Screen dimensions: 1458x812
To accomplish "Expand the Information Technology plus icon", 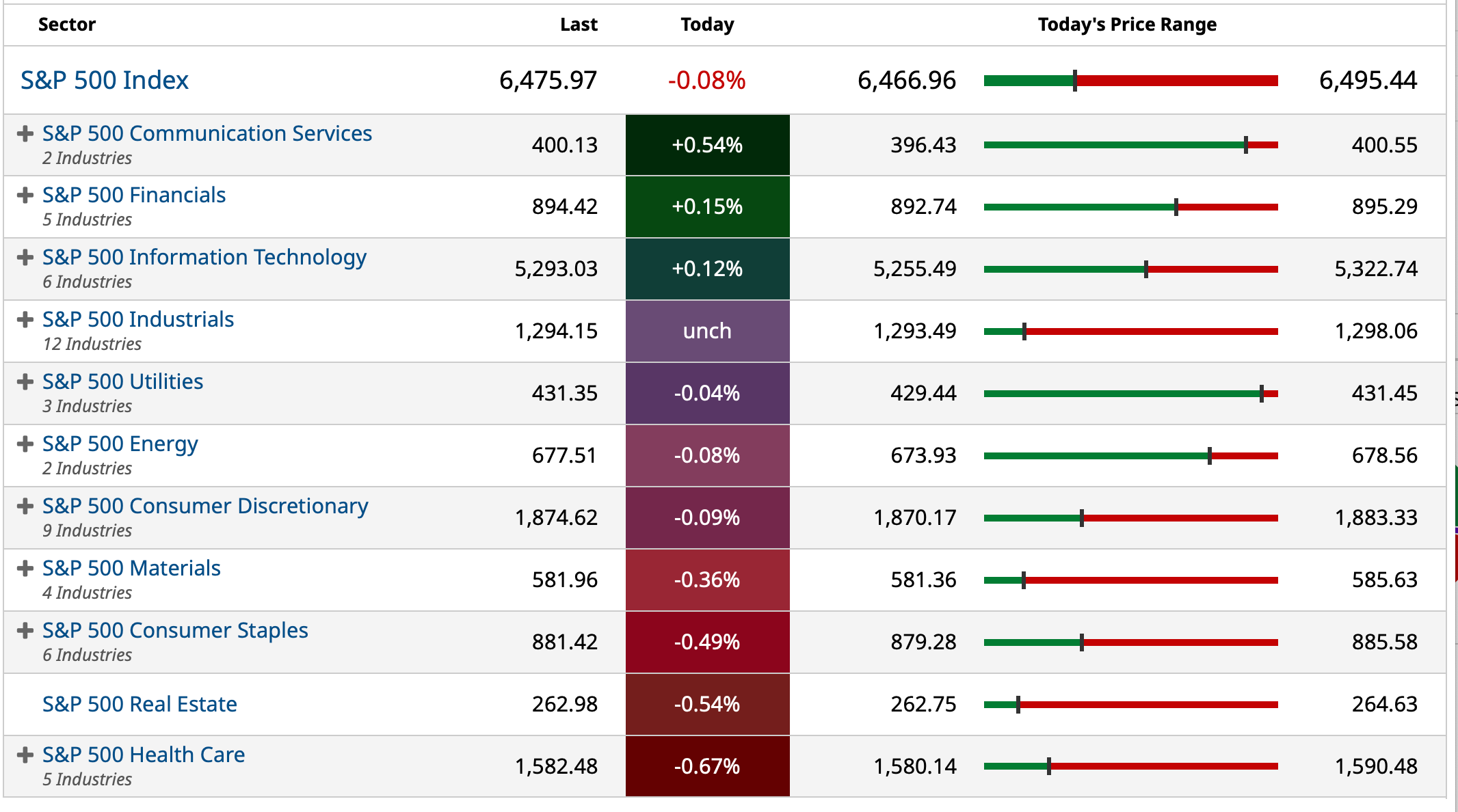I will (x=25, y=258).
